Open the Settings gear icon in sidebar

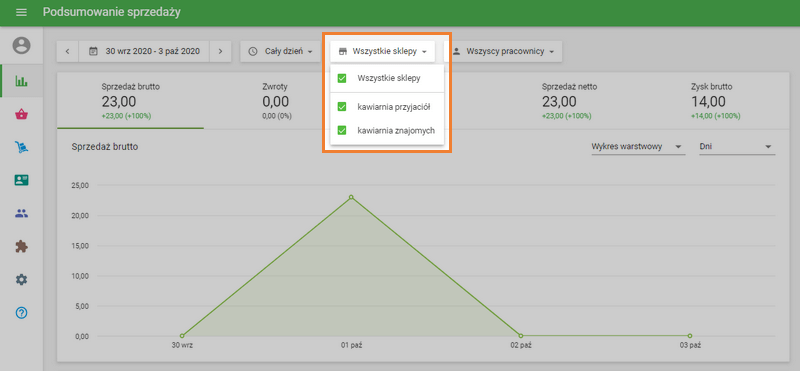[x=21, y=280]
